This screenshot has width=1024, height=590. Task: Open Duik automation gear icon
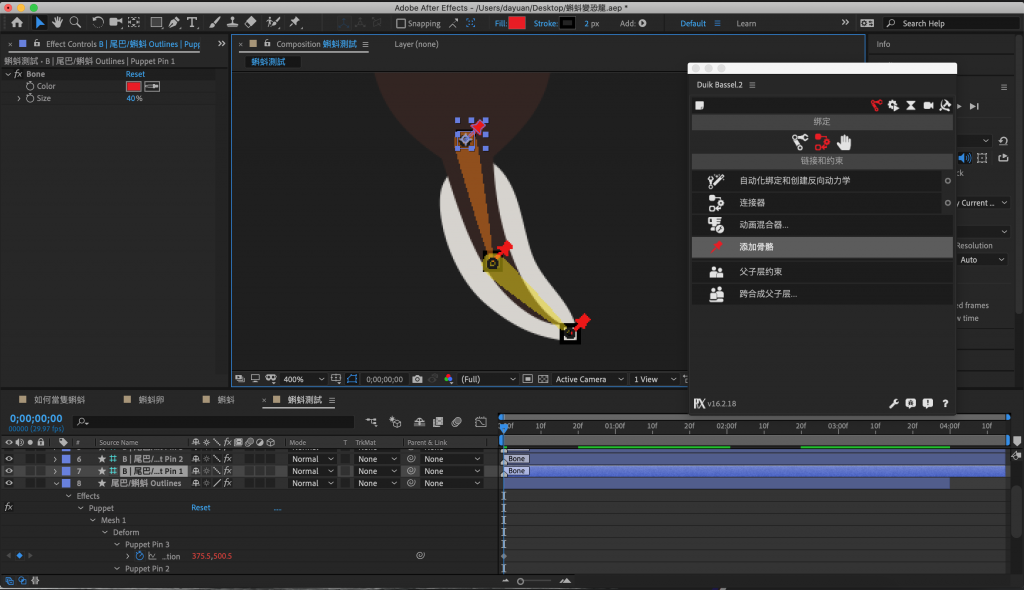893,105
